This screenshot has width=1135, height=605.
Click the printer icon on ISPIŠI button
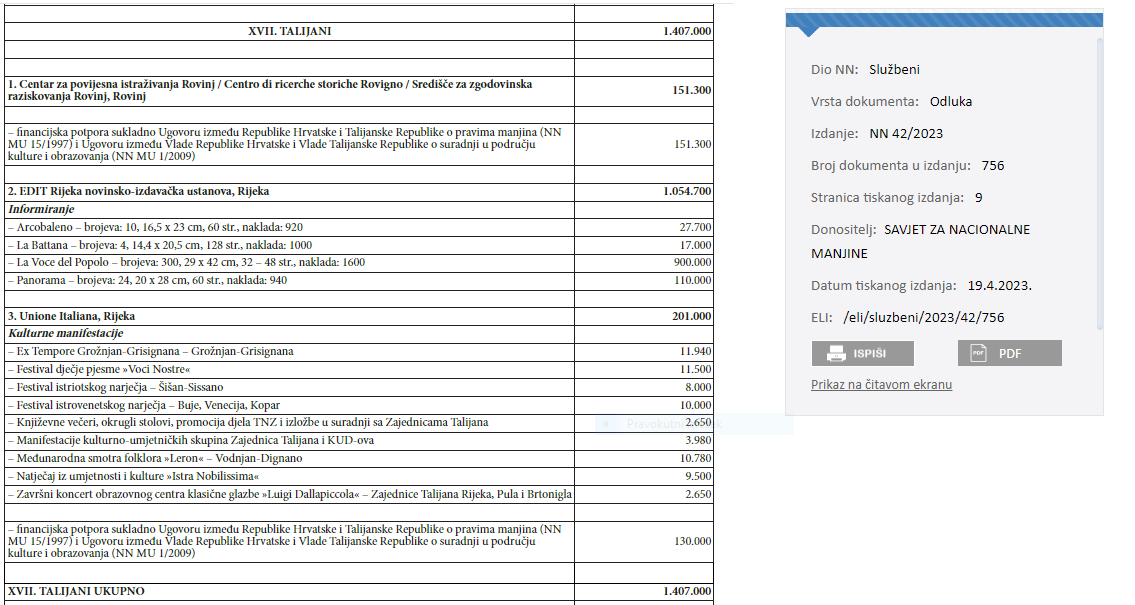[836, 353]
